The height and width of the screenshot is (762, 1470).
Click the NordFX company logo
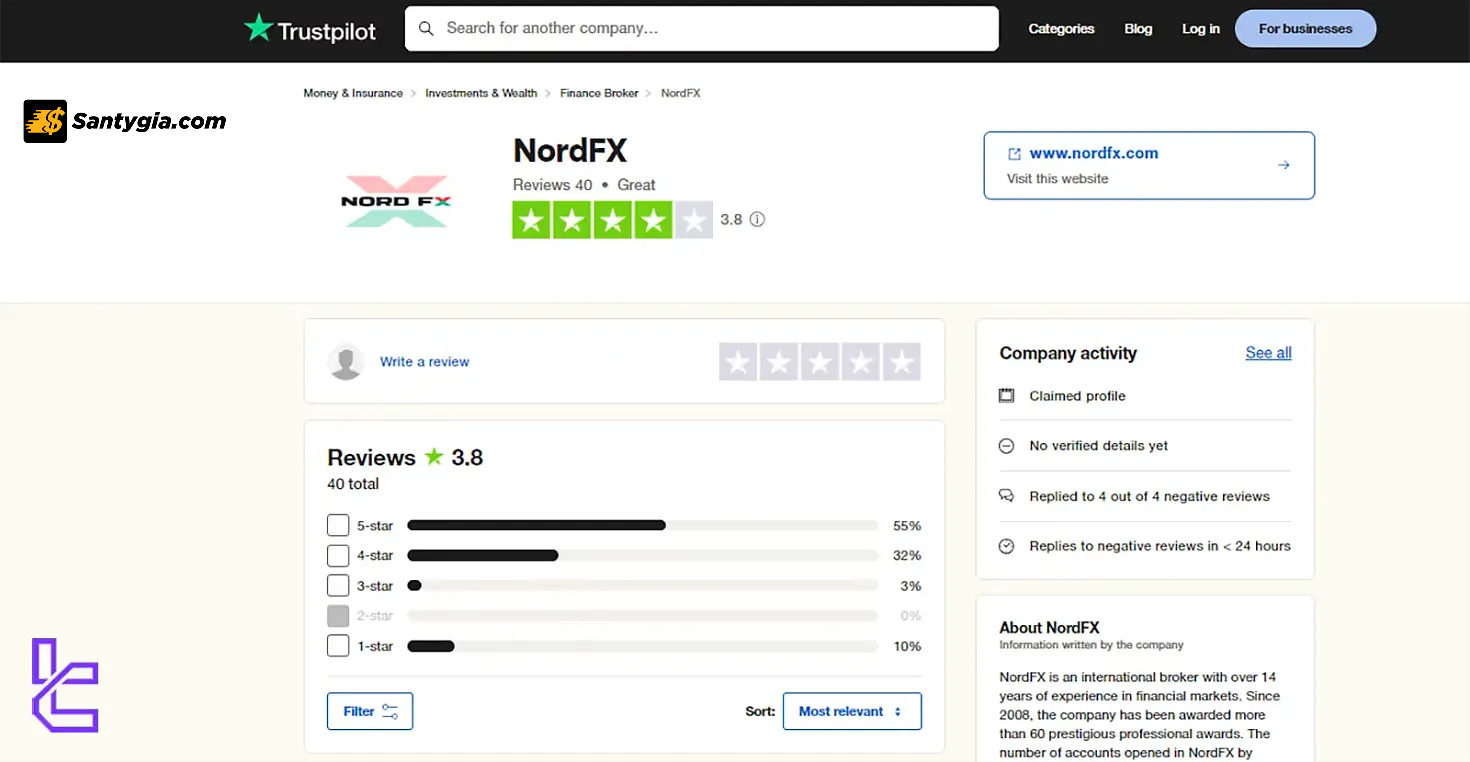[x=396, y=201]
